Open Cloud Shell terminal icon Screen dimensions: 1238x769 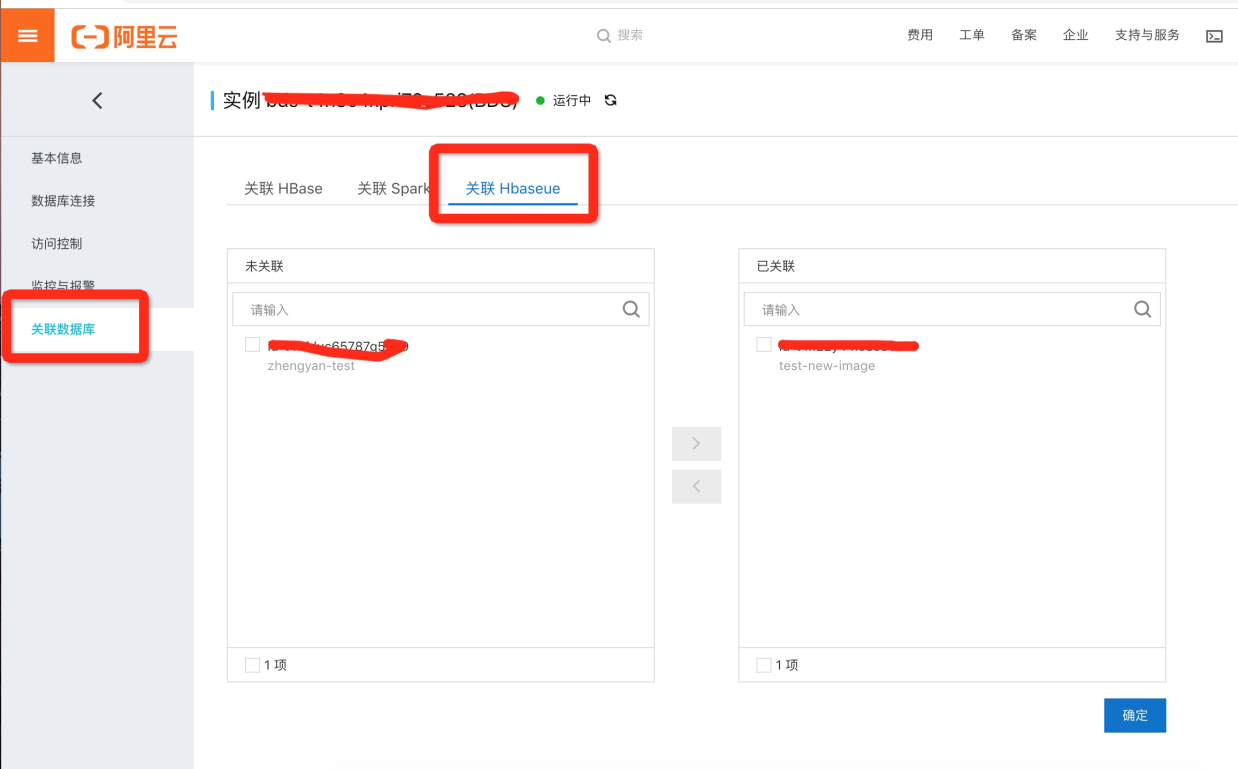click(x=1214, y=36)
